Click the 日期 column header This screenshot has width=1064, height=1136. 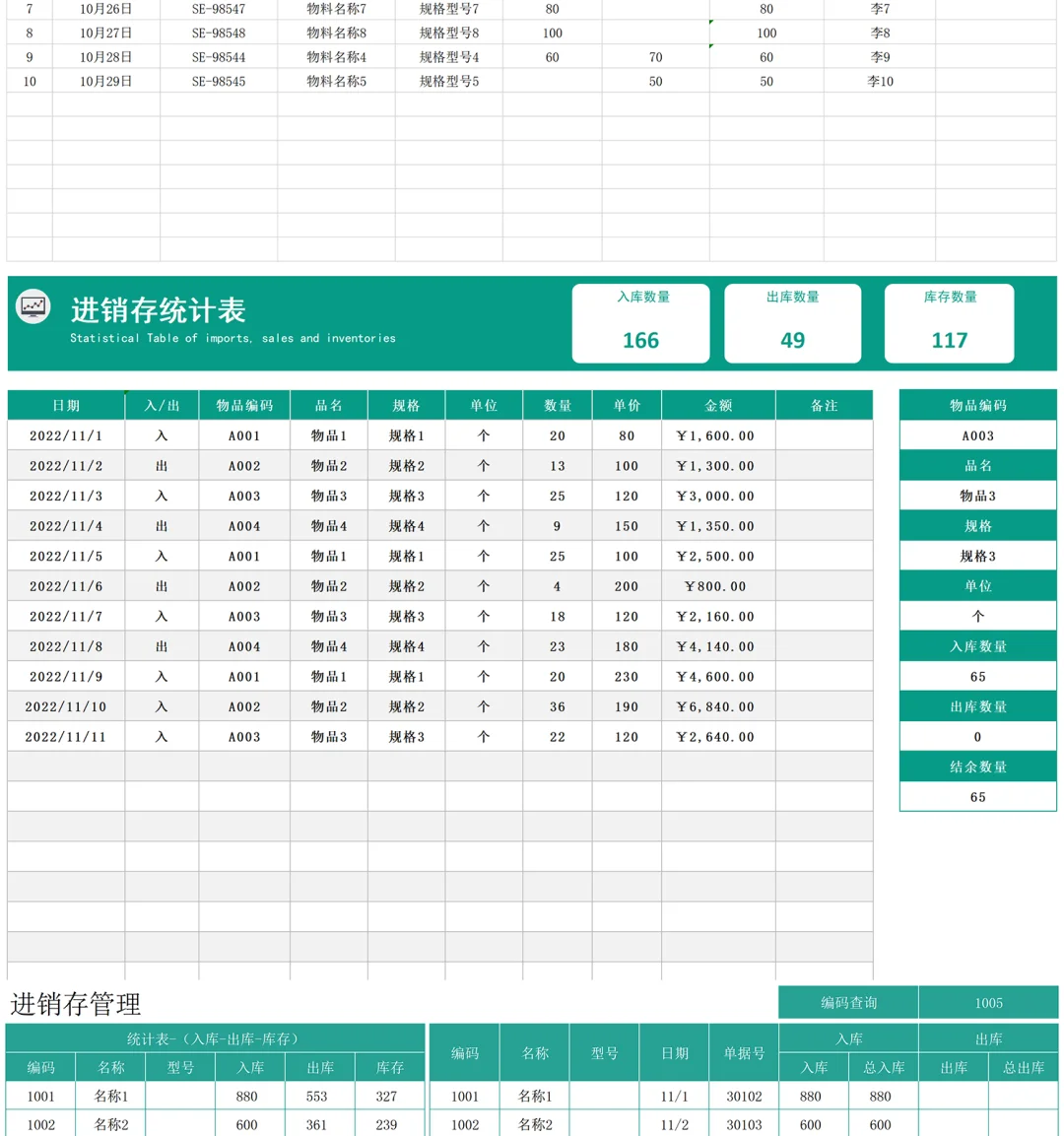66,405
